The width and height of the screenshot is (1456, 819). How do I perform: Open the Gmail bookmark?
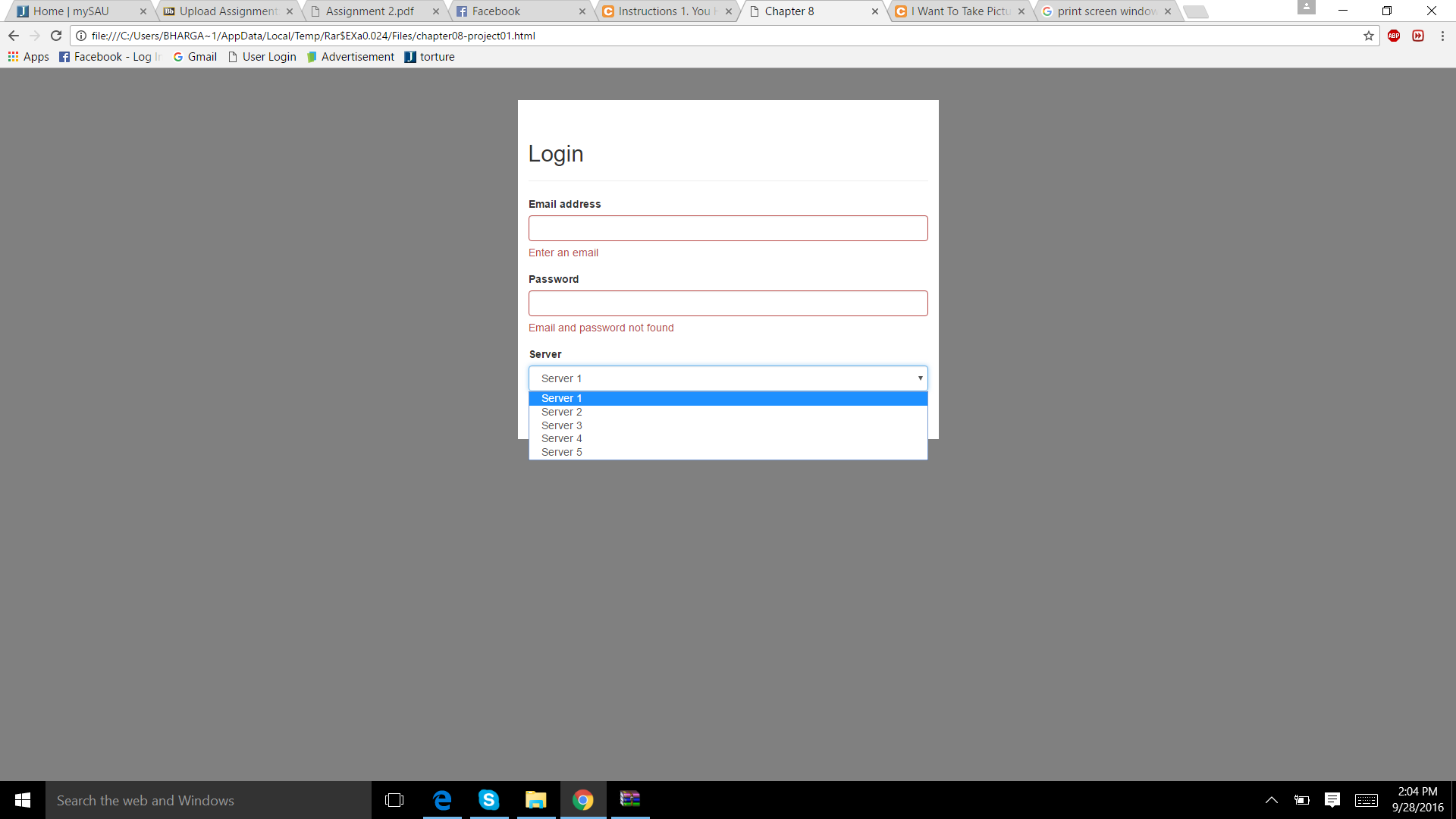coord(194,56)
